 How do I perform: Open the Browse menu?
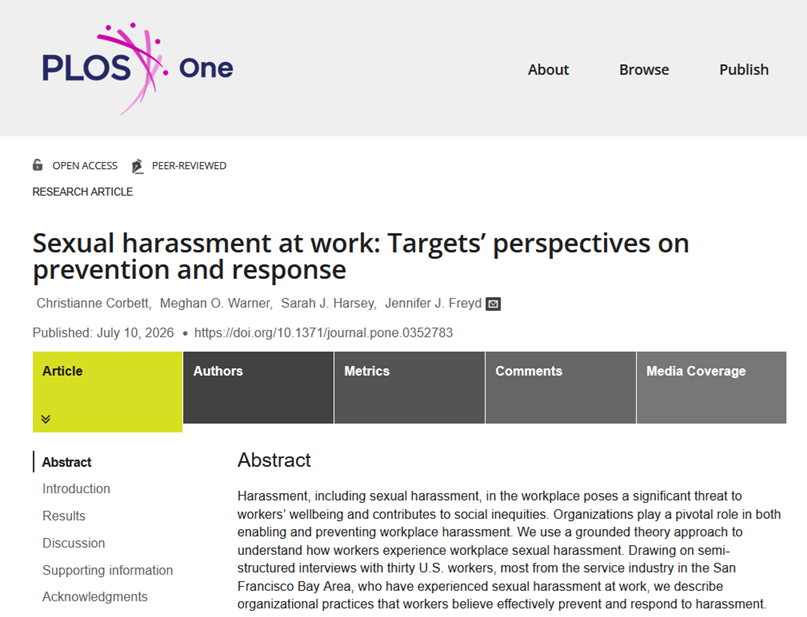pos(644,69)
